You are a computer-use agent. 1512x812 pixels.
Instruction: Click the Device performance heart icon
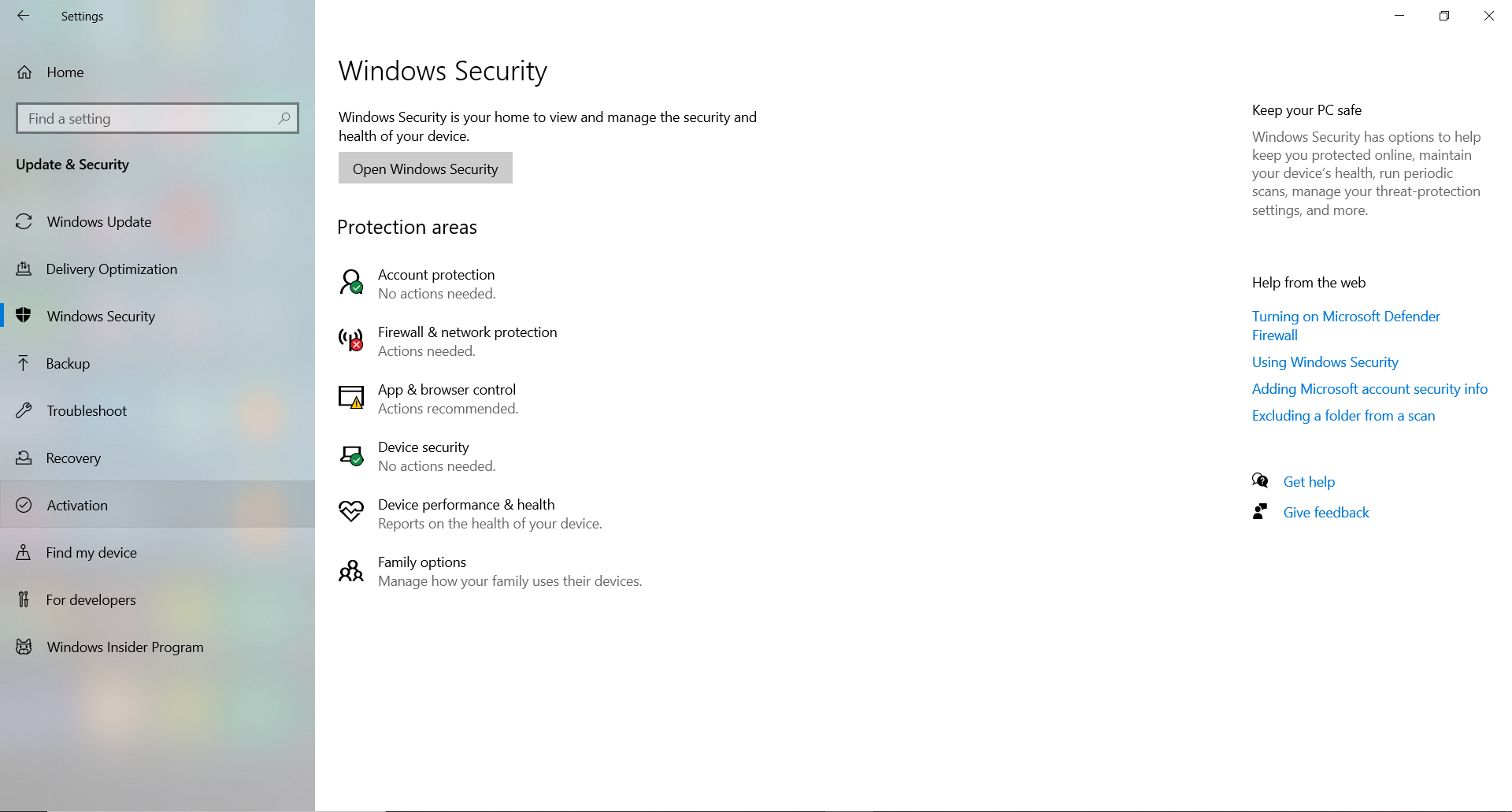tap(351, 512)
